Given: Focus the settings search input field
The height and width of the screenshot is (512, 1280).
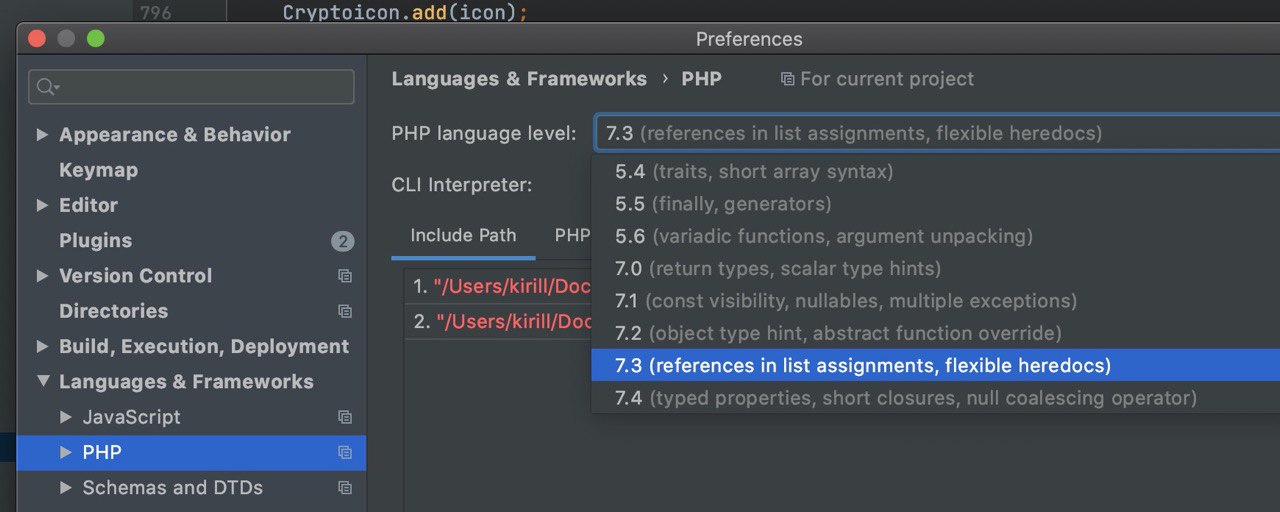Looking at the screenshot, I should 191,87.
